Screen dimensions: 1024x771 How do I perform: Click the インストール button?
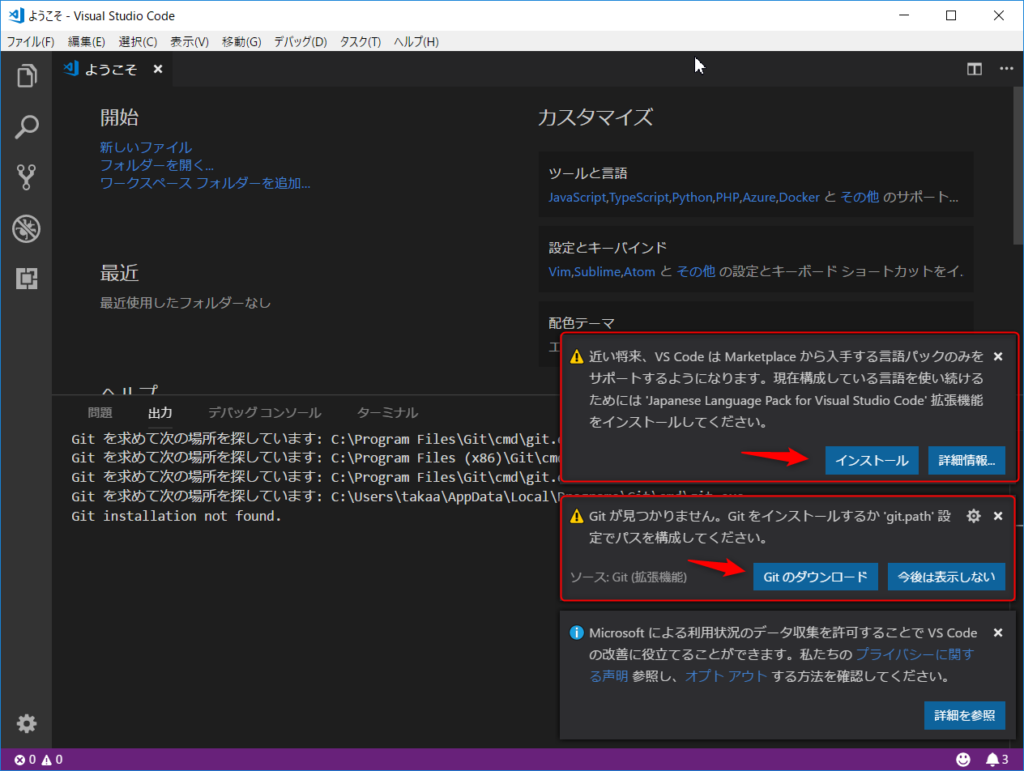[872, 460]
